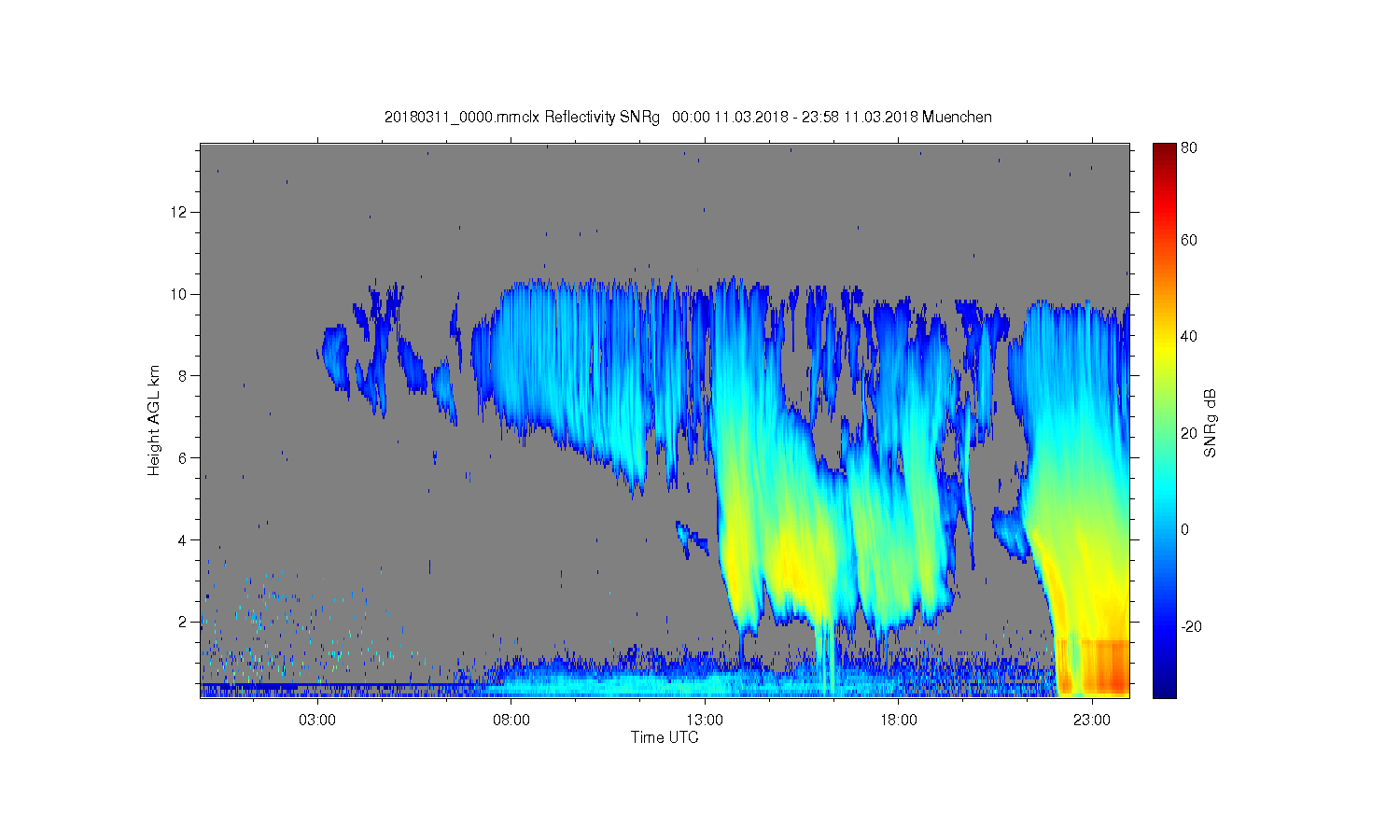The width and height of the screenshot is (1400, 840).
Task: Click the height label 4
Action: point(183,539)
